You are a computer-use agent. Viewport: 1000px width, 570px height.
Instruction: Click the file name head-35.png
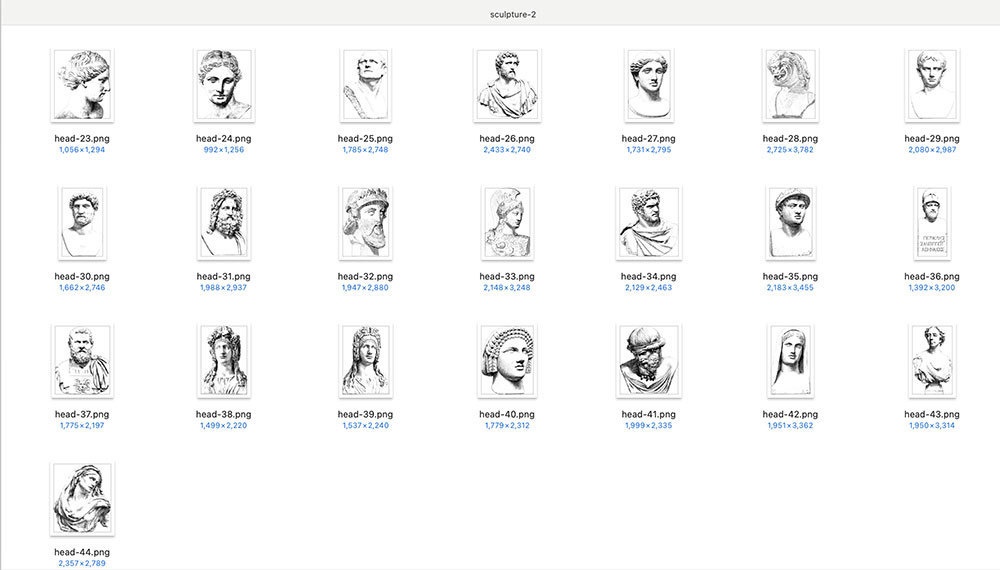[x=790, y=276]
